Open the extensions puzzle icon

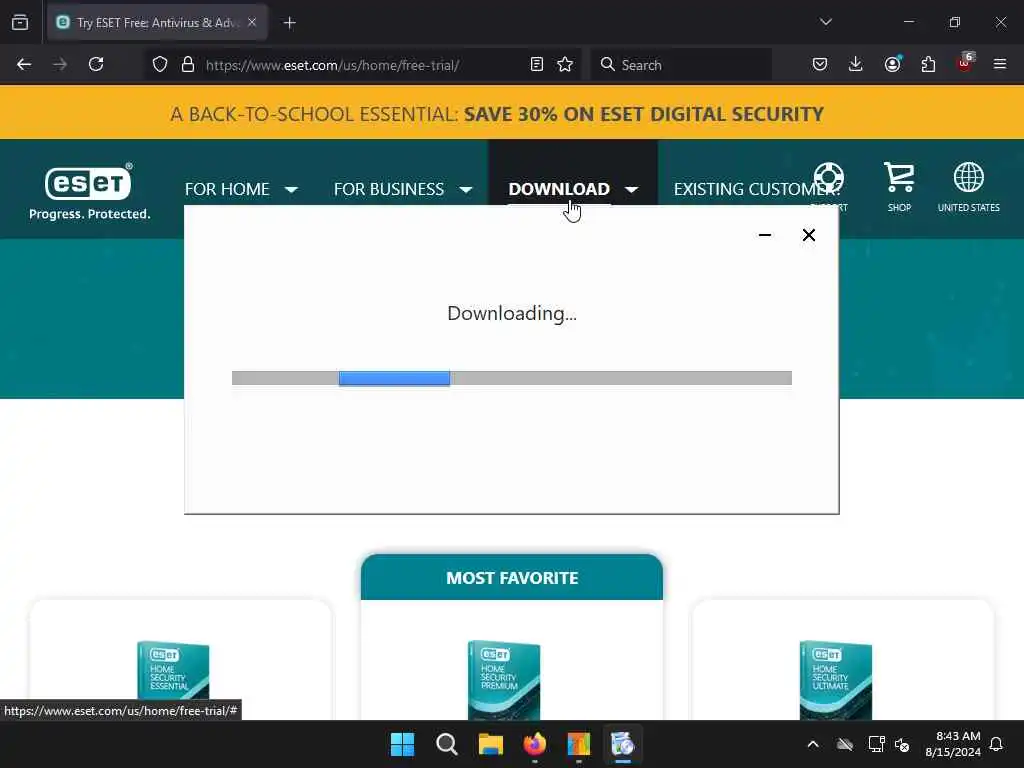coord(928,65)
